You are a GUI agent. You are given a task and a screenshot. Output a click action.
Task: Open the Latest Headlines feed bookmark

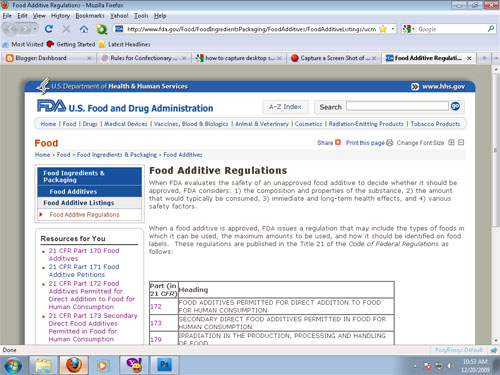click(x=125, y=44)
